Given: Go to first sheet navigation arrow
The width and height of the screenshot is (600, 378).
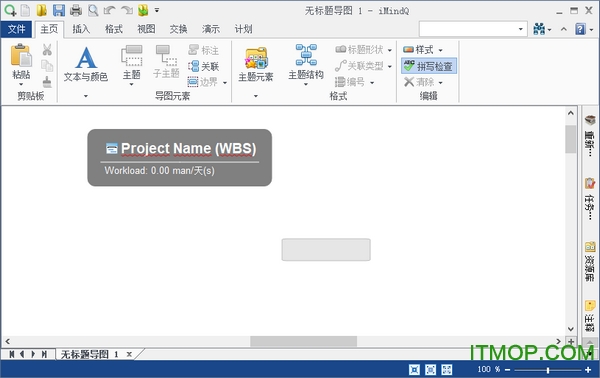Looking at the screenshot, I should coord(12,354).
